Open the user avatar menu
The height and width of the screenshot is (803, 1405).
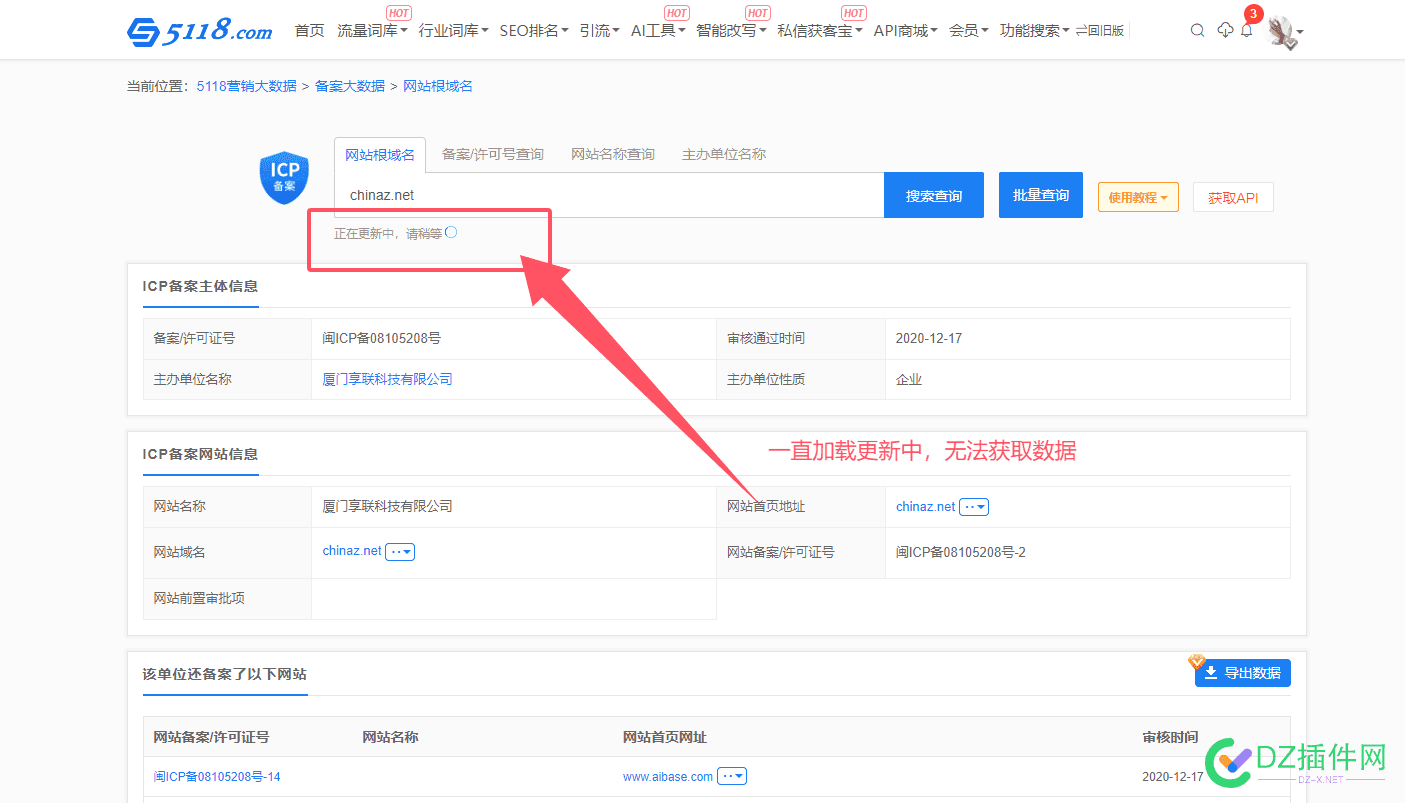1285,32
